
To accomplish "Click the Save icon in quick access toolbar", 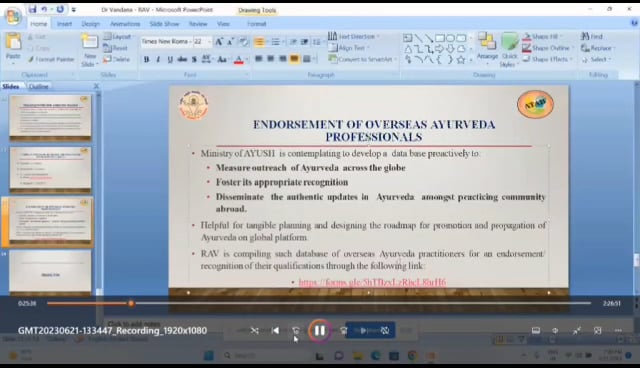I will coord(32,9).
